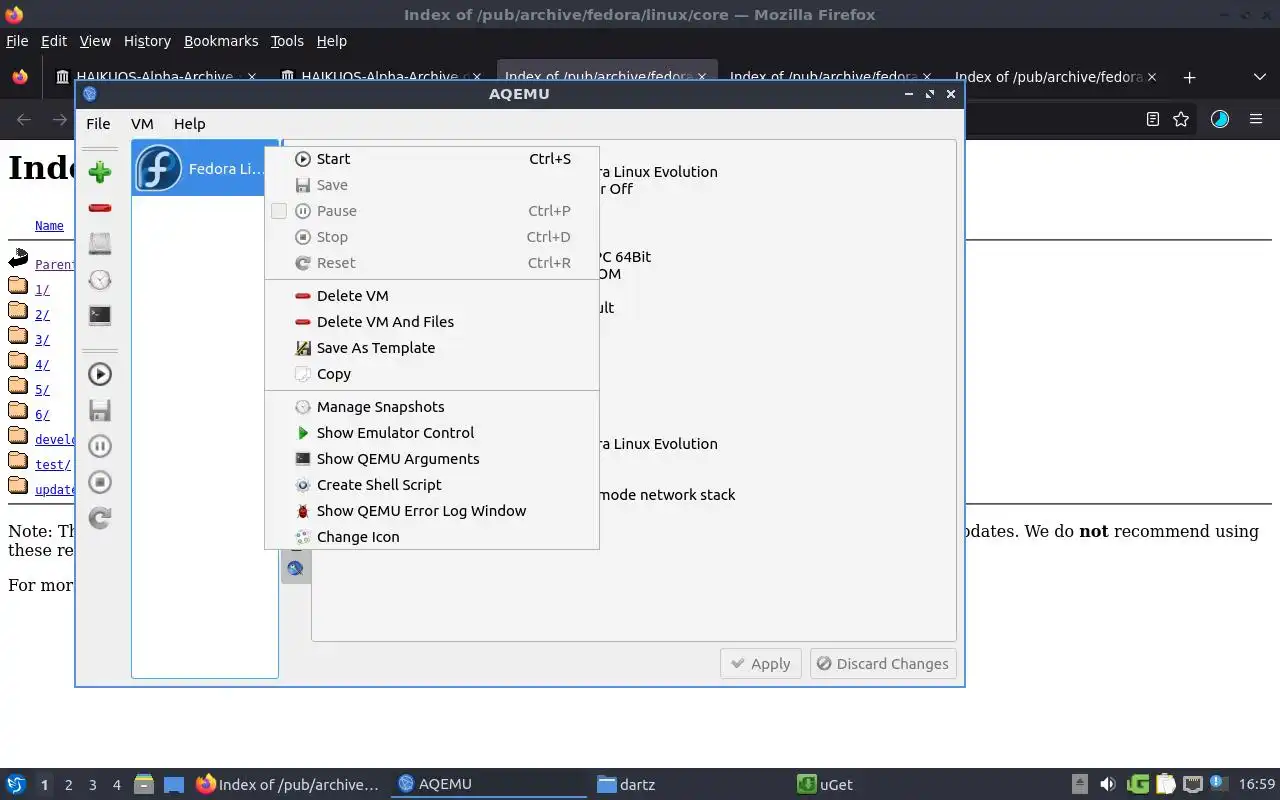Viewport: 1280px width, 800px height.
Task: Sort listing by Name column link
Action: pyautogui.click(x=49, y=226)
